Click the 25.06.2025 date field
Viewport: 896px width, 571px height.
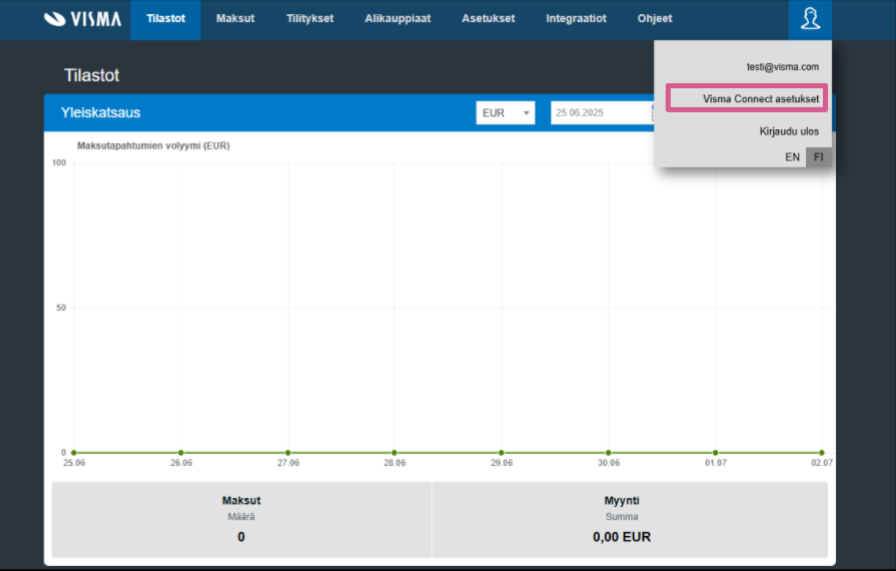coord(600,113)
